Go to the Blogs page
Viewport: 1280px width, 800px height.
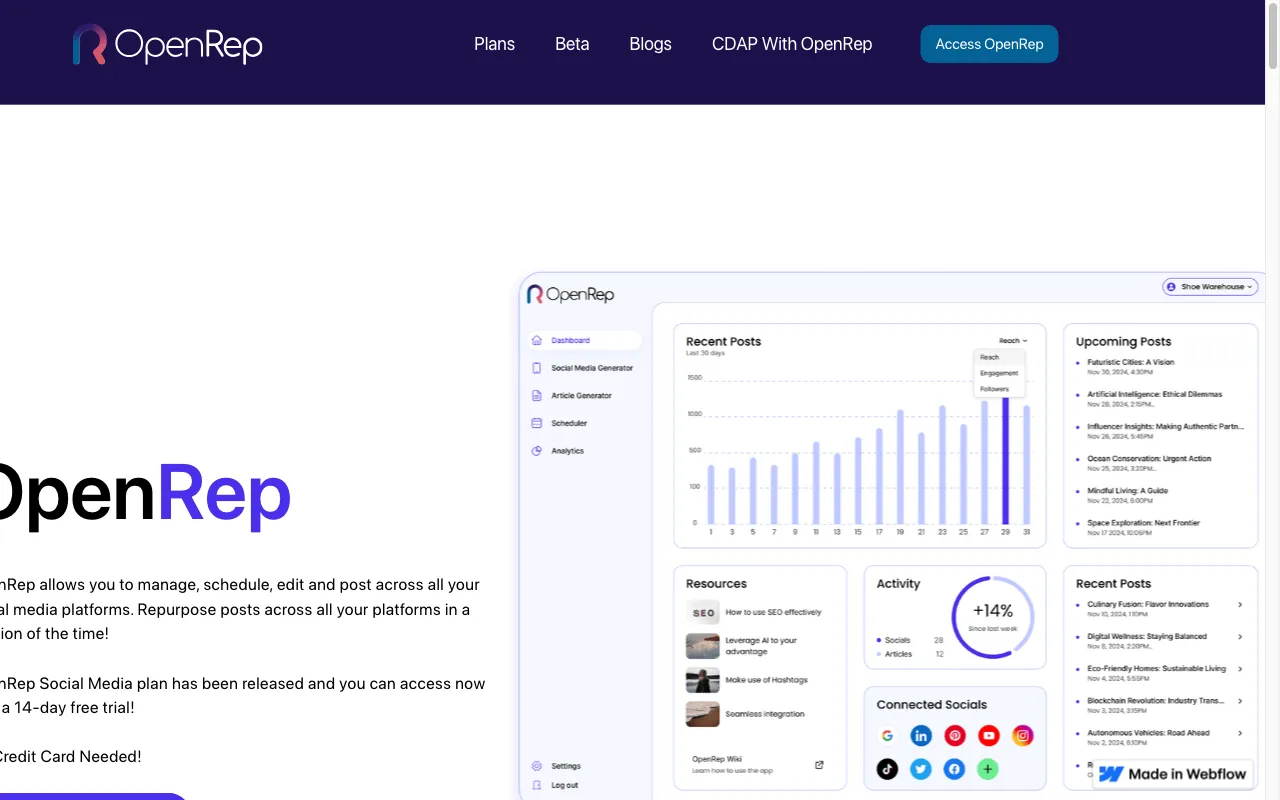click(650, 44)
